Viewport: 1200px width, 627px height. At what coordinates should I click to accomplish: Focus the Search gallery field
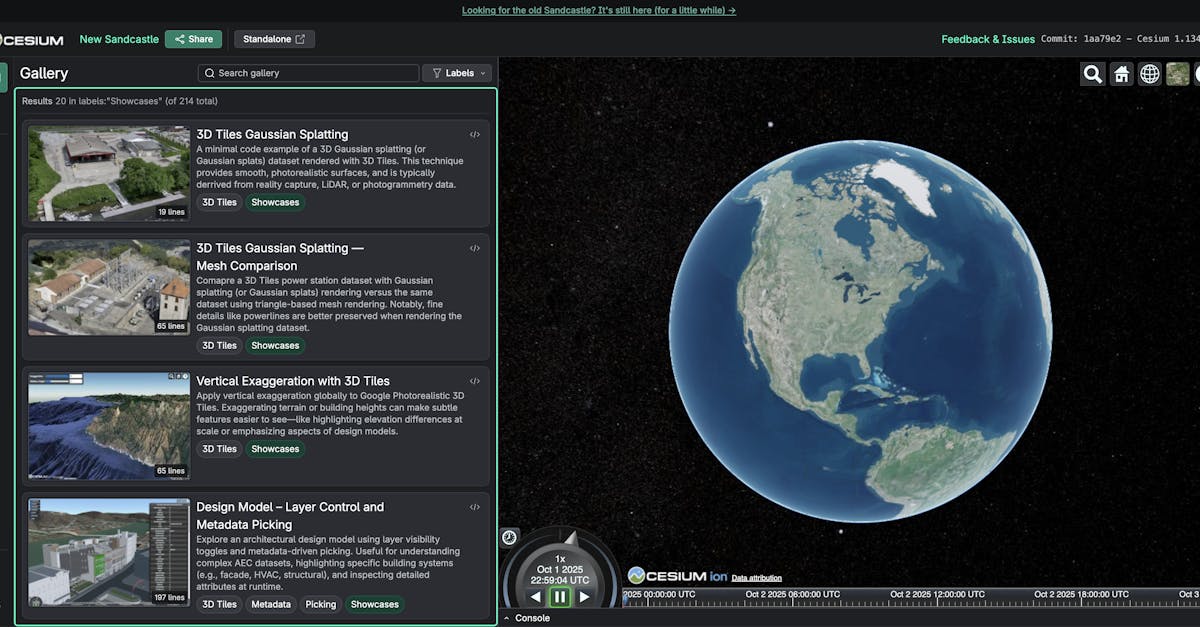(308, 73)
